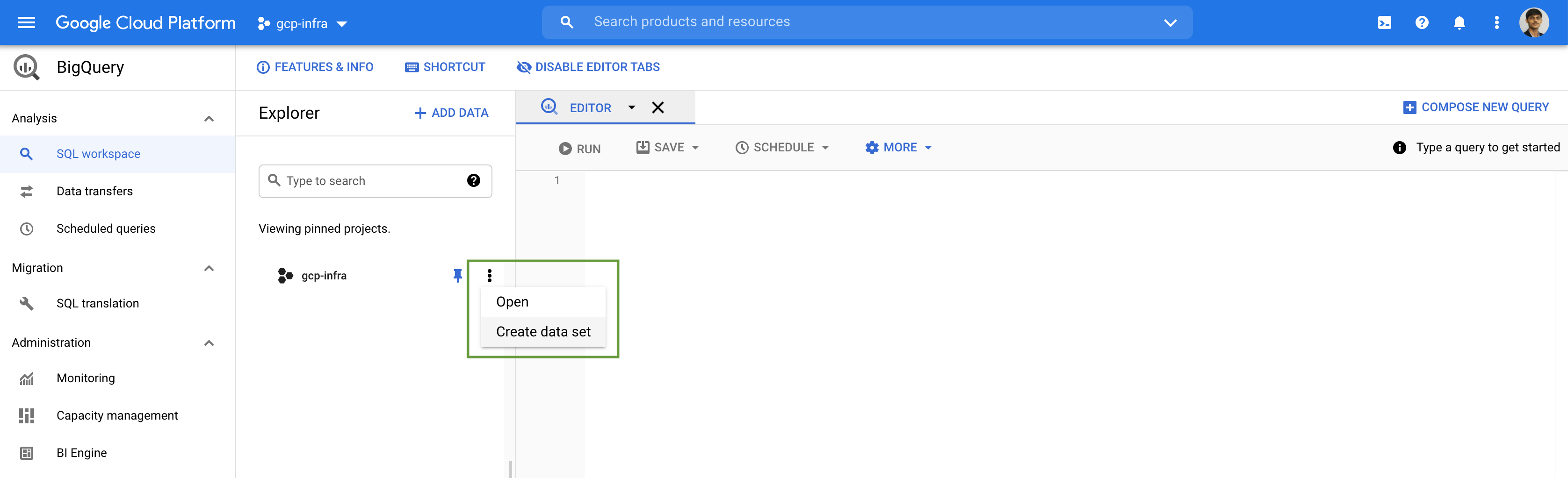Click the Capacity management grid icon
1568x478 pixels.
(x=26, y=415)
